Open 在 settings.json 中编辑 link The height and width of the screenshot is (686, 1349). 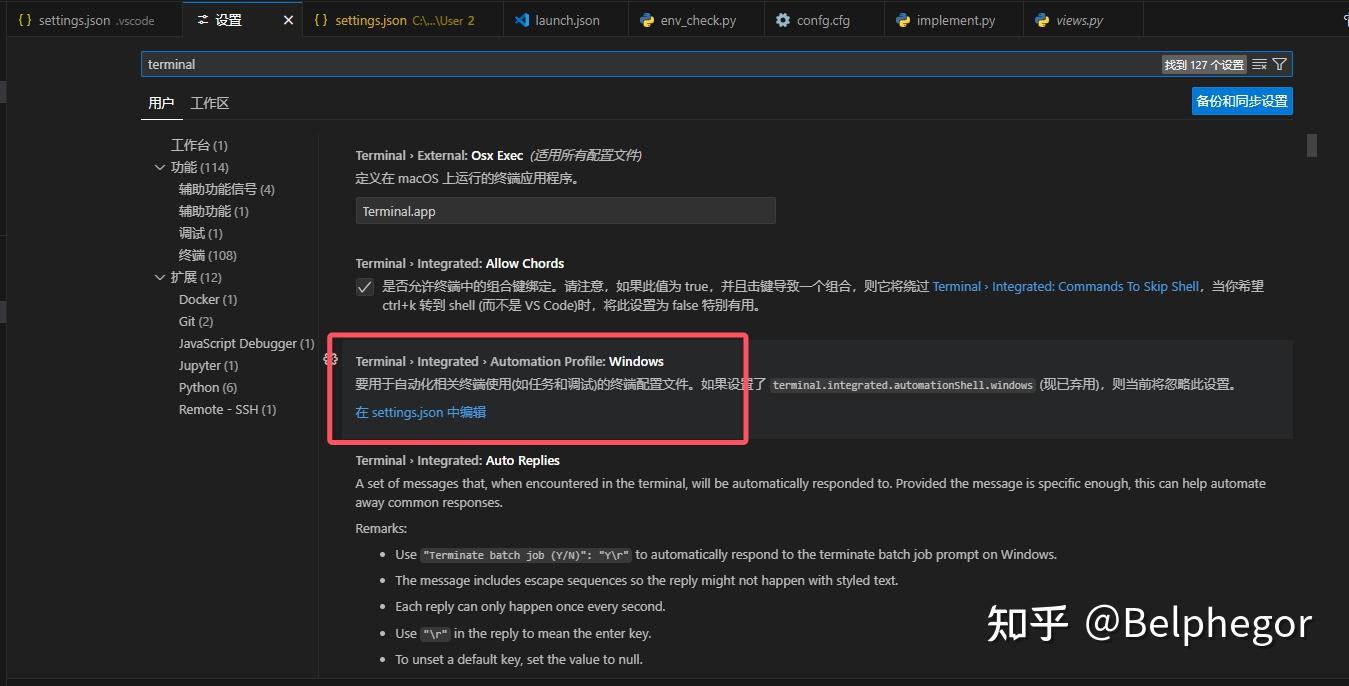point(420,411)
